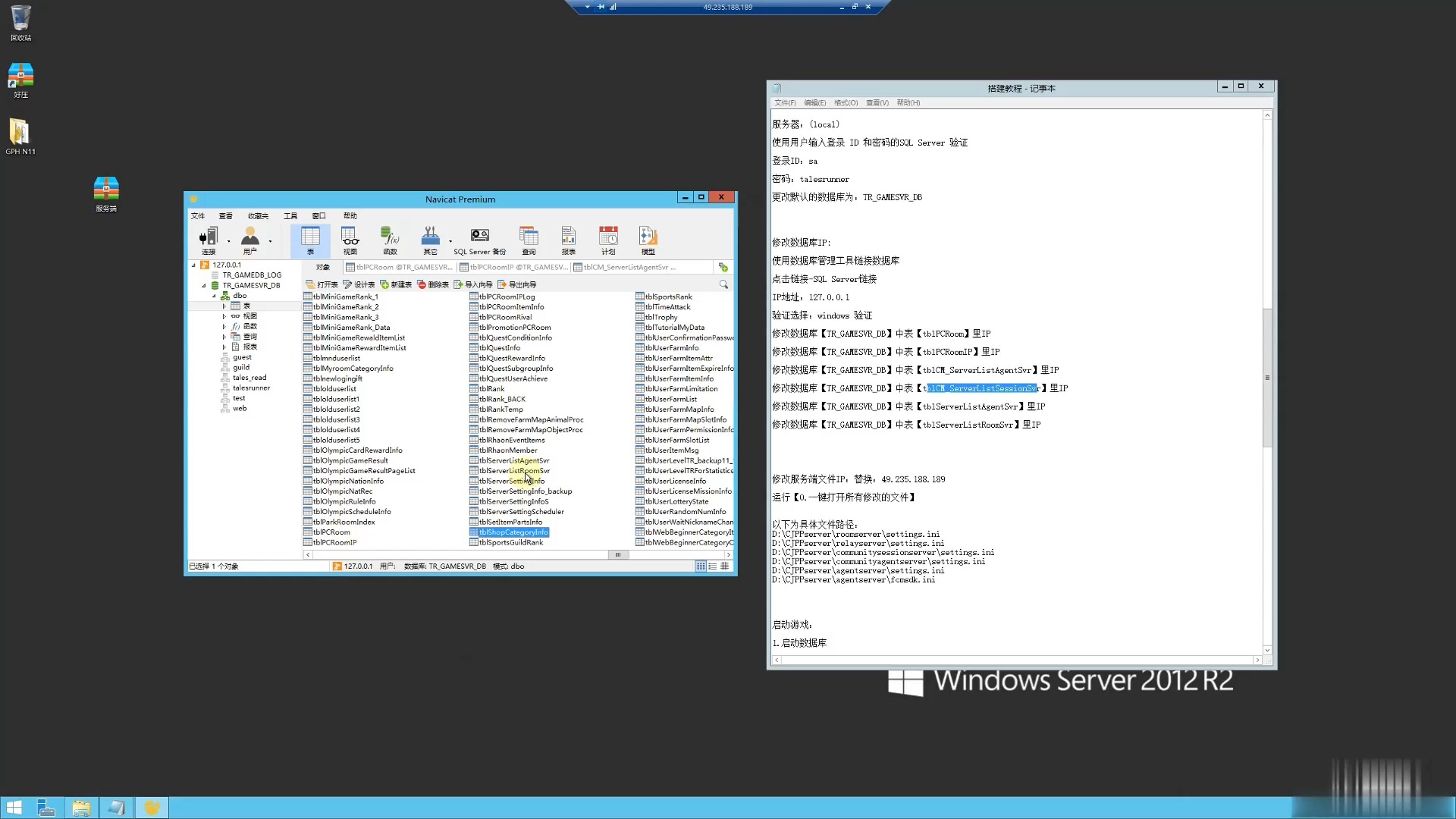Switch to the list view mode icon in the status bar
1456x819 pixels.
click(x=701, y=566)
